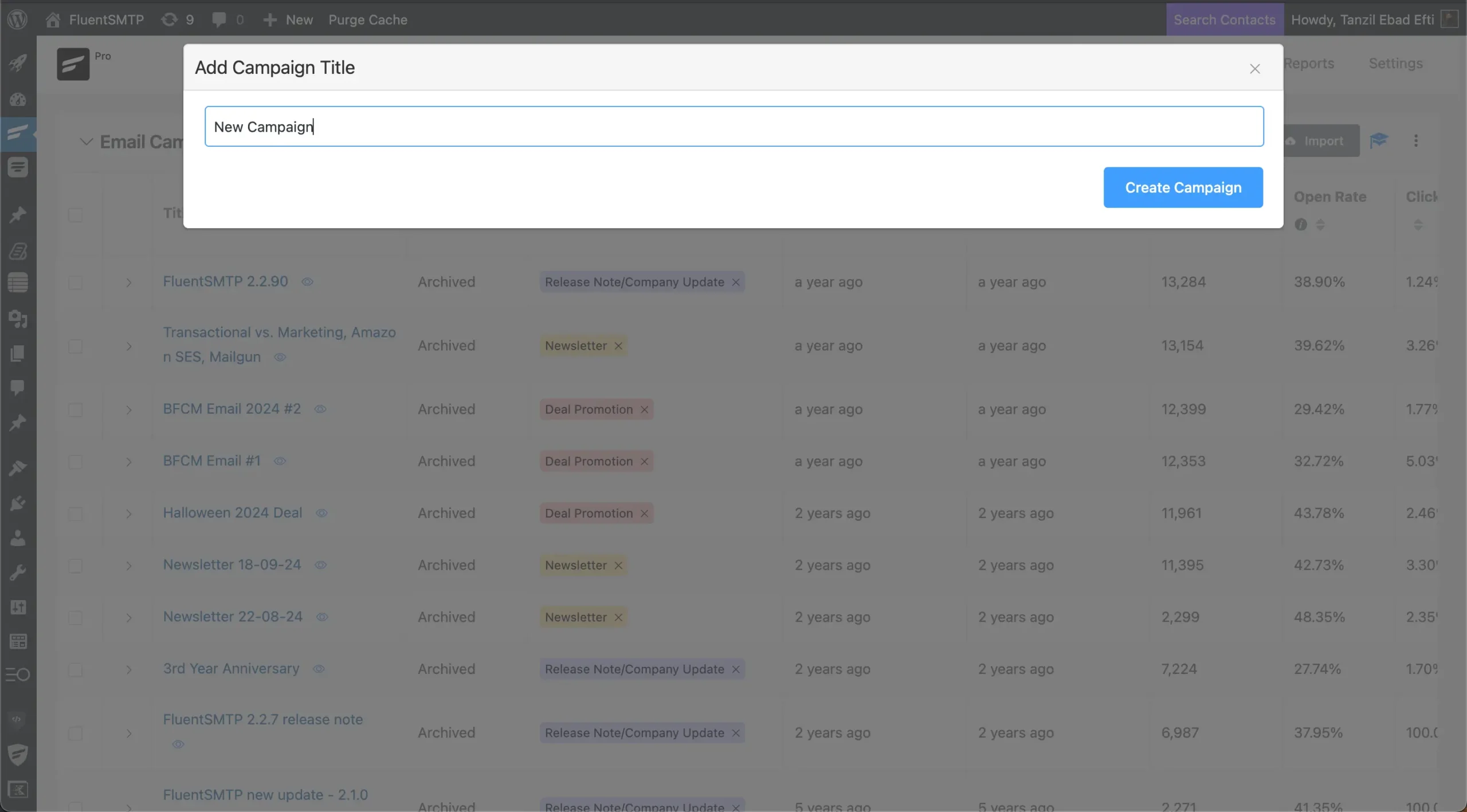
Task: Preview 3rd Year Anniversary via eye icon
Action: pos(319,669)
